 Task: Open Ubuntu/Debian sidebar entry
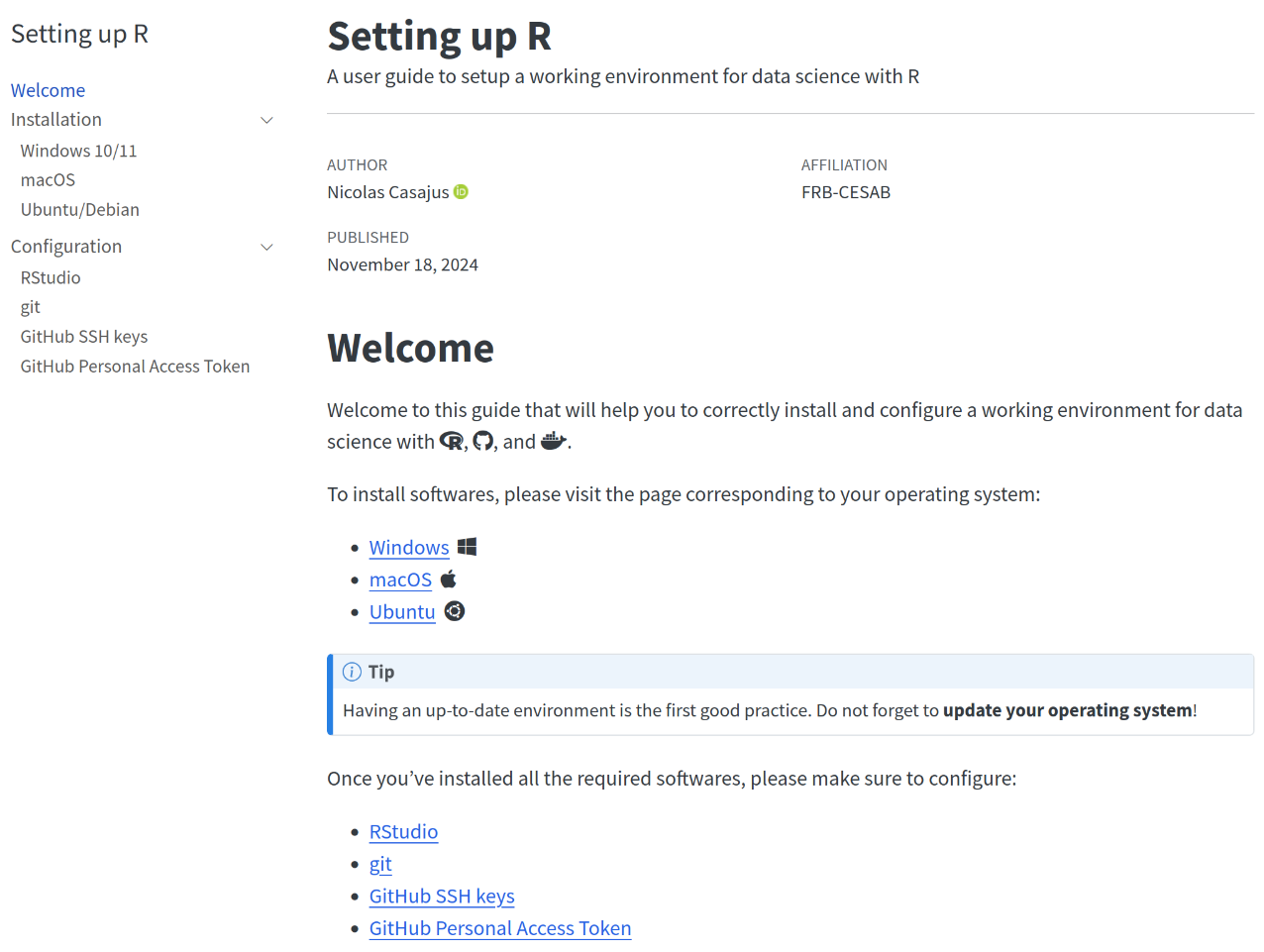tap(79, 210)
